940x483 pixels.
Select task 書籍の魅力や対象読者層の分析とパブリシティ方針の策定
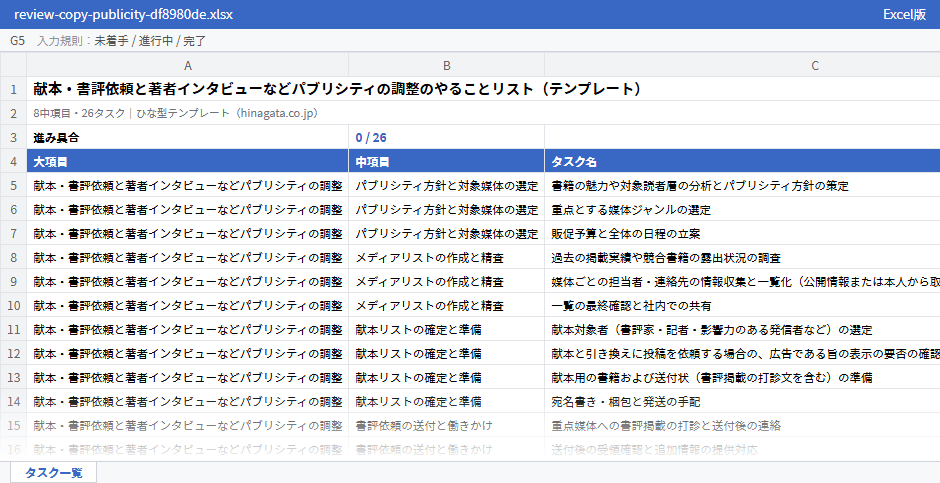(x=742, y=185)
